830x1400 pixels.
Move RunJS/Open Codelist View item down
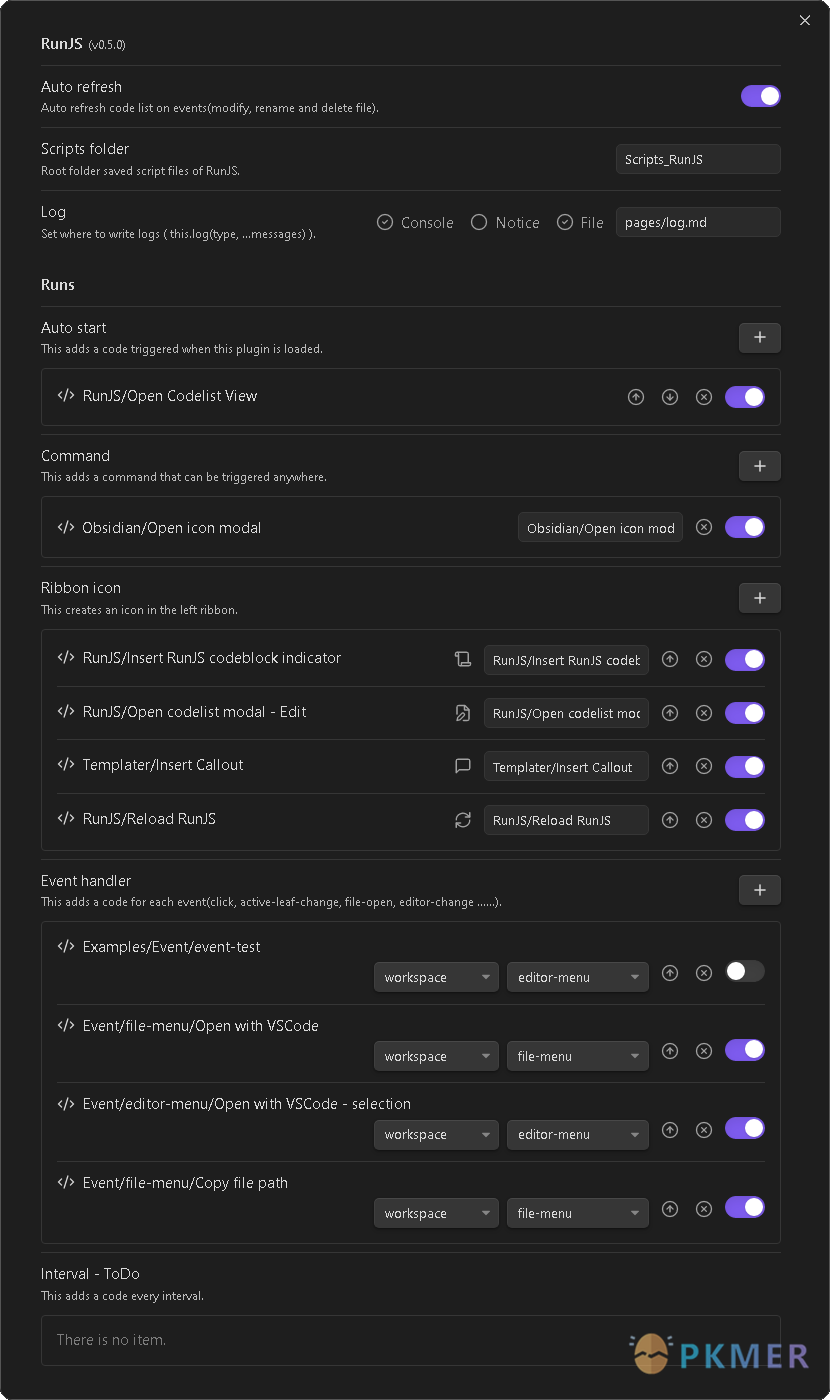(x=670, y=397)
